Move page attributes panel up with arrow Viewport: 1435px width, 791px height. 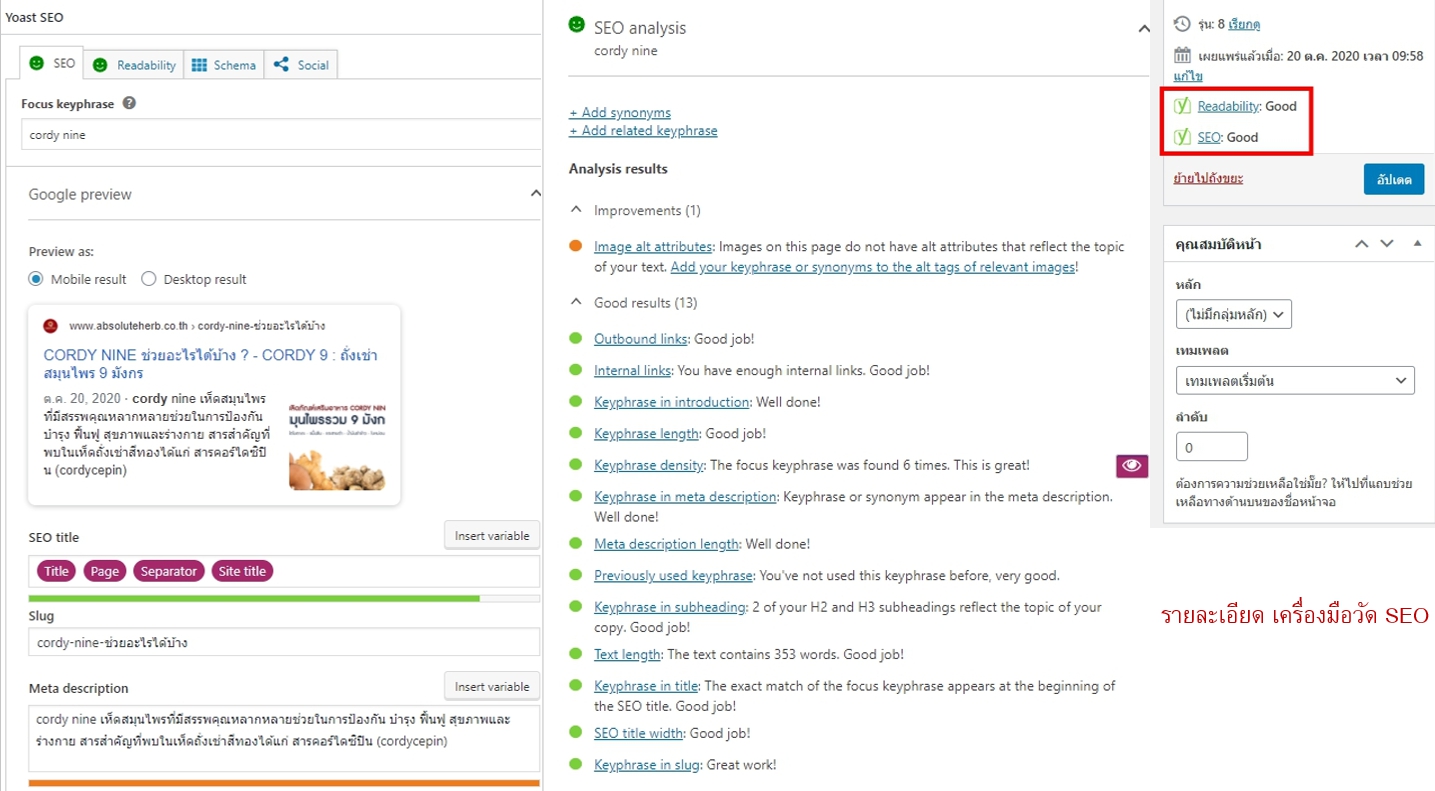[x=1361, y=243]
